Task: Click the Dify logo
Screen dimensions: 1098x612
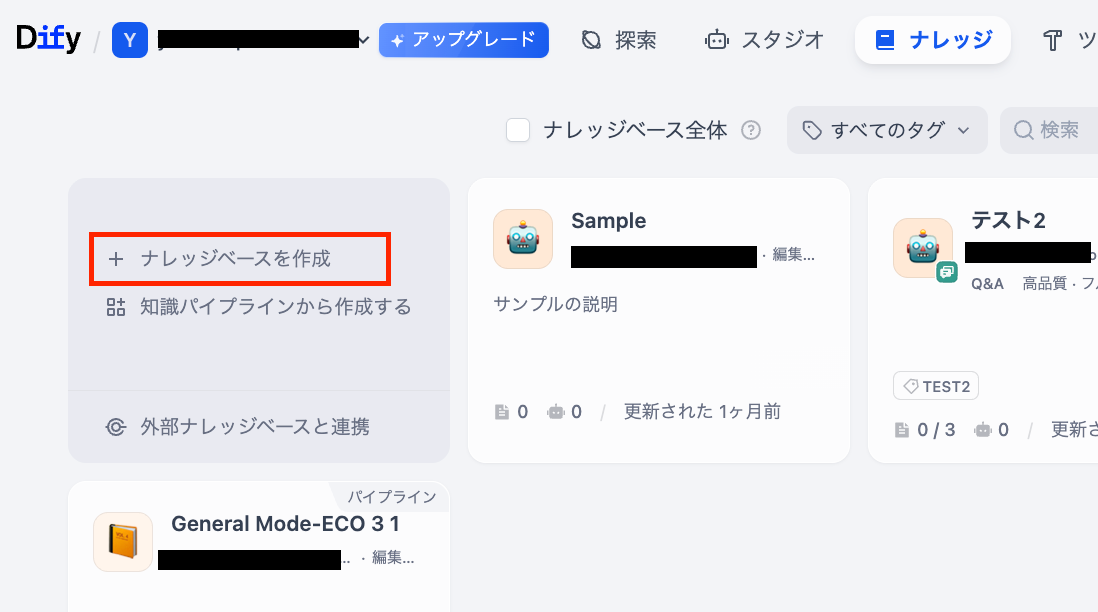Action: [48, 40]
